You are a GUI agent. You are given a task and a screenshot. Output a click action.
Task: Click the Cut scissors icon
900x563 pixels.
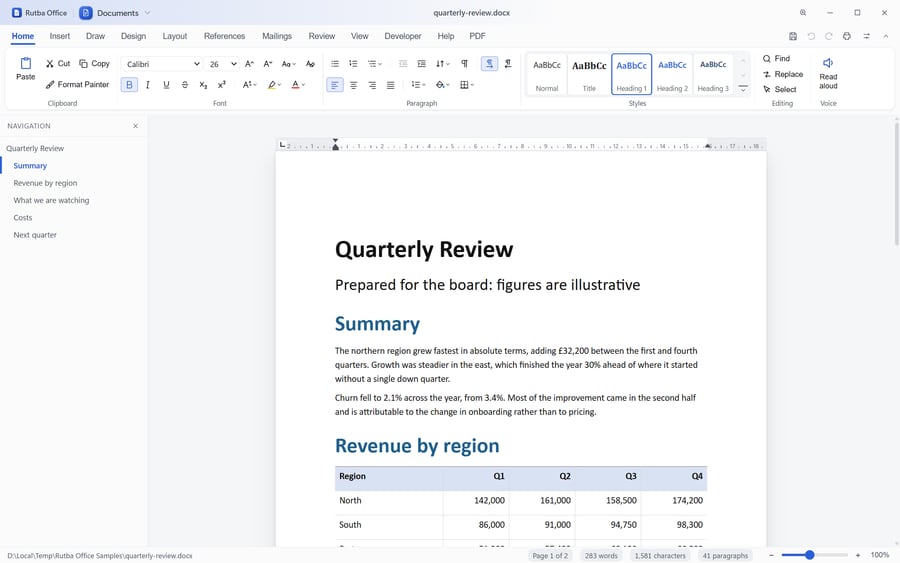click(50, 64)
